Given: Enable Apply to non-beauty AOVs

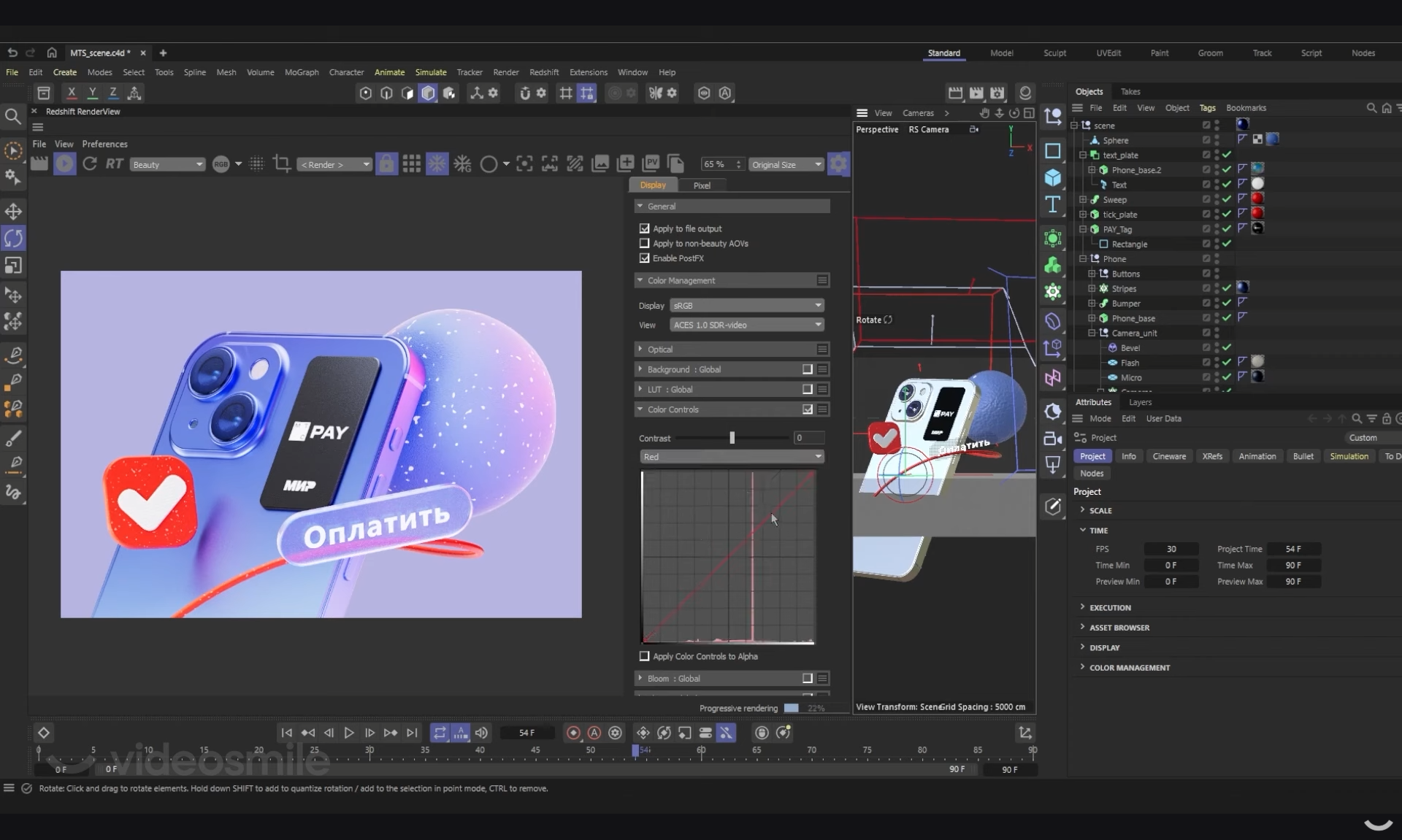Looking at the screenshot, I should [x=644, y=244].
